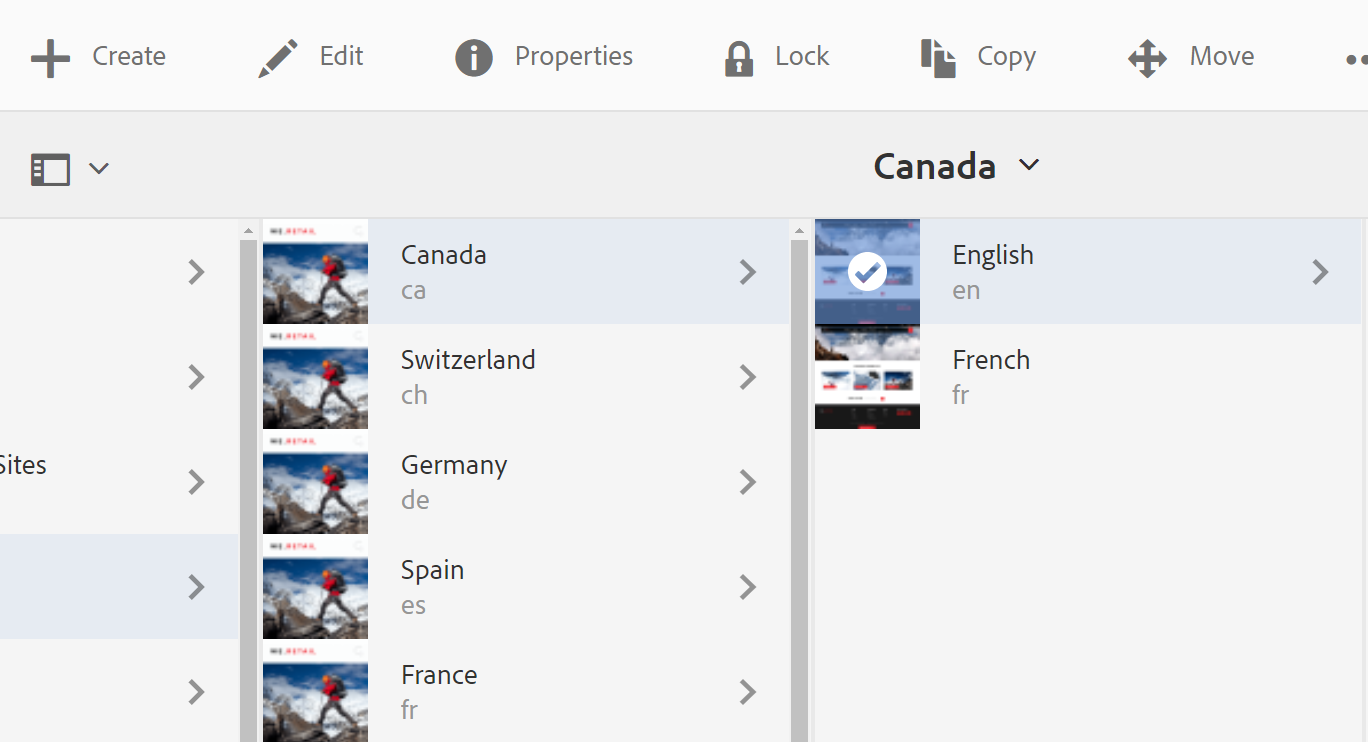Deselect the English page checkmark
The height and width of the screenshot is (742, 1368).
coord(867,271)
